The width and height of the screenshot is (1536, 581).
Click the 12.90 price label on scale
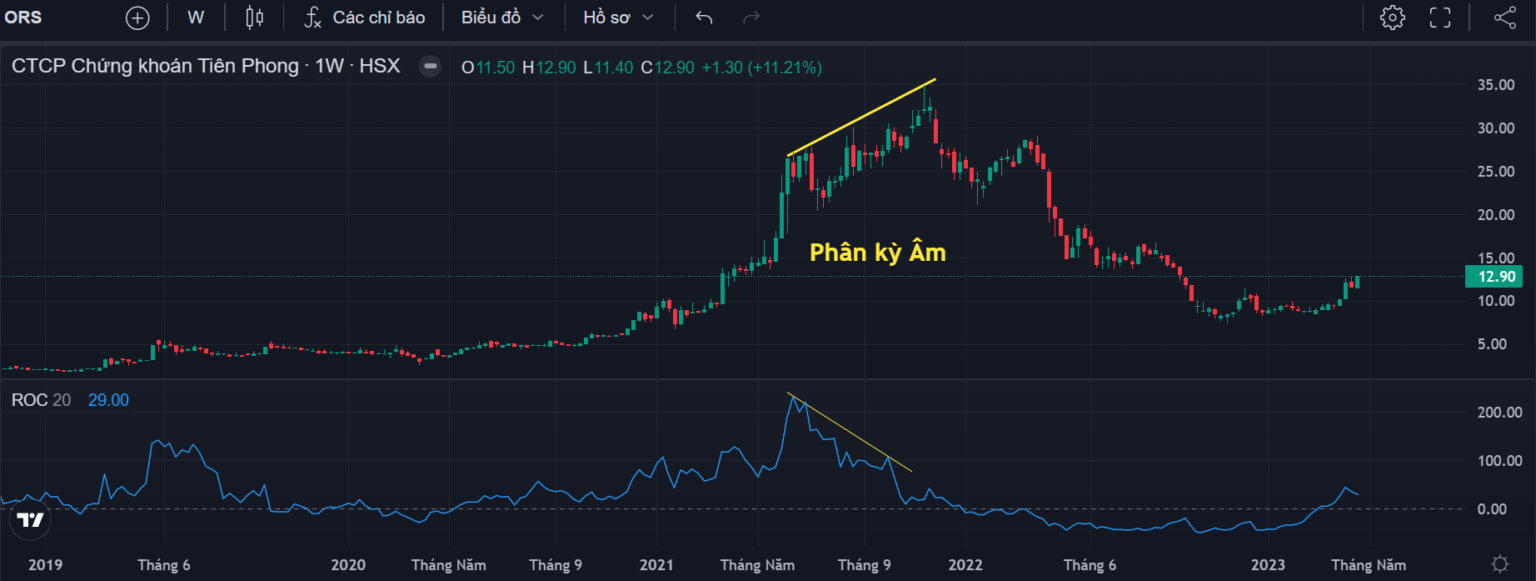1493,277
